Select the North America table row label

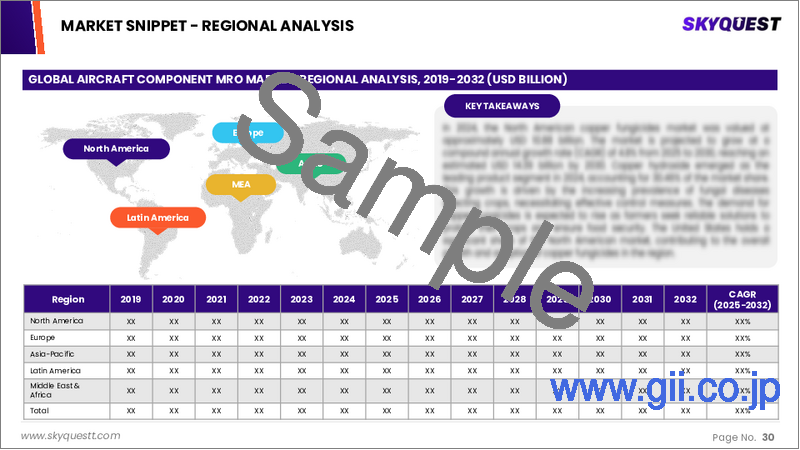click(57, 321)
